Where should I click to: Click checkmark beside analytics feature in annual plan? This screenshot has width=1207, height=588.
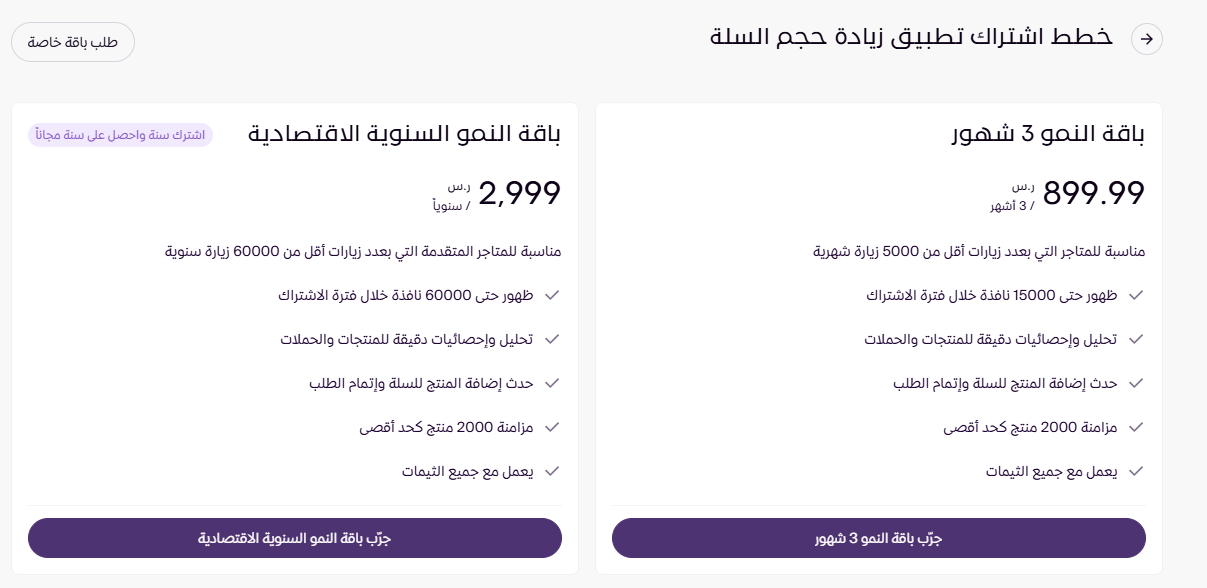coord(551,340)
